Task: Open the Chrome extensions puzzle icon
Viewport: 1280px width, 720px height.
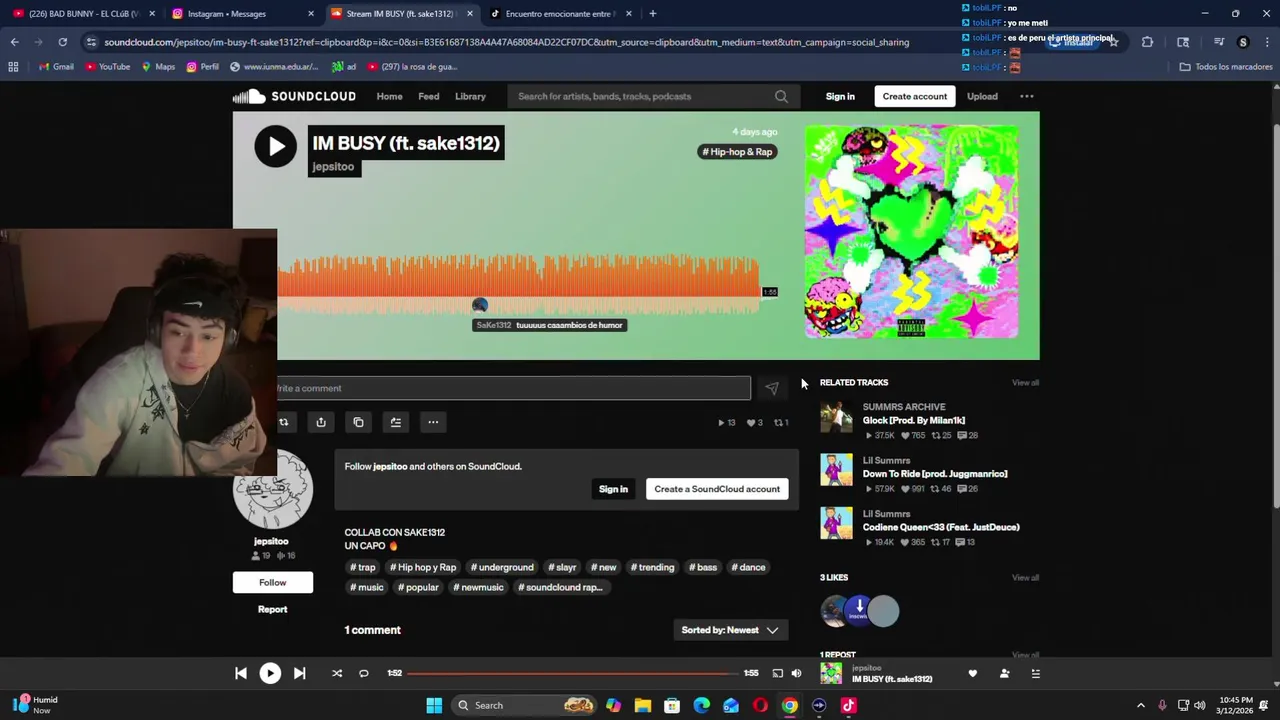Action: (x=1147, y=42)
